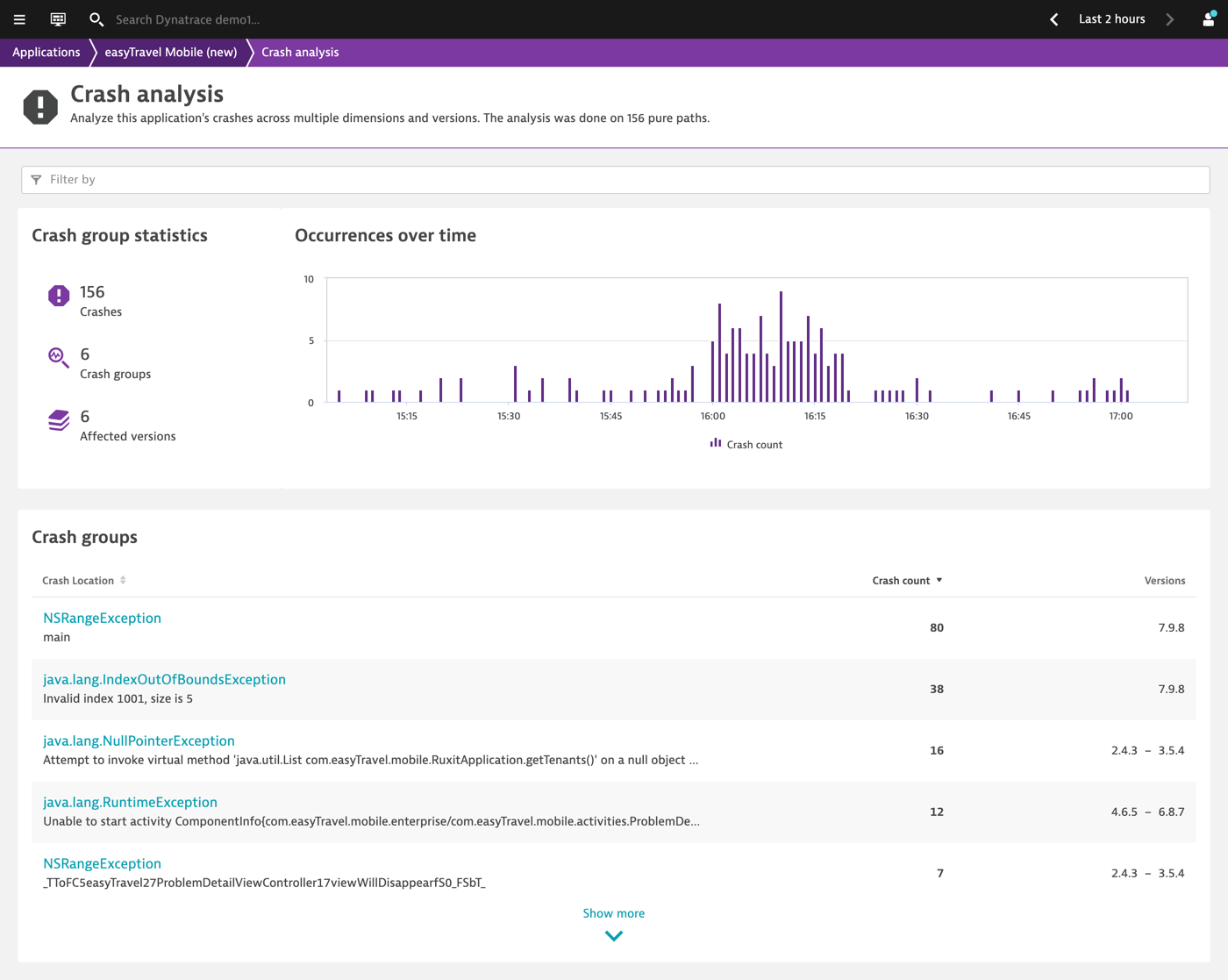Image resolution: width=1228 pixels, height=980 pixels.
Task: Click Crash count sort arrow
Action: point(939,580)
